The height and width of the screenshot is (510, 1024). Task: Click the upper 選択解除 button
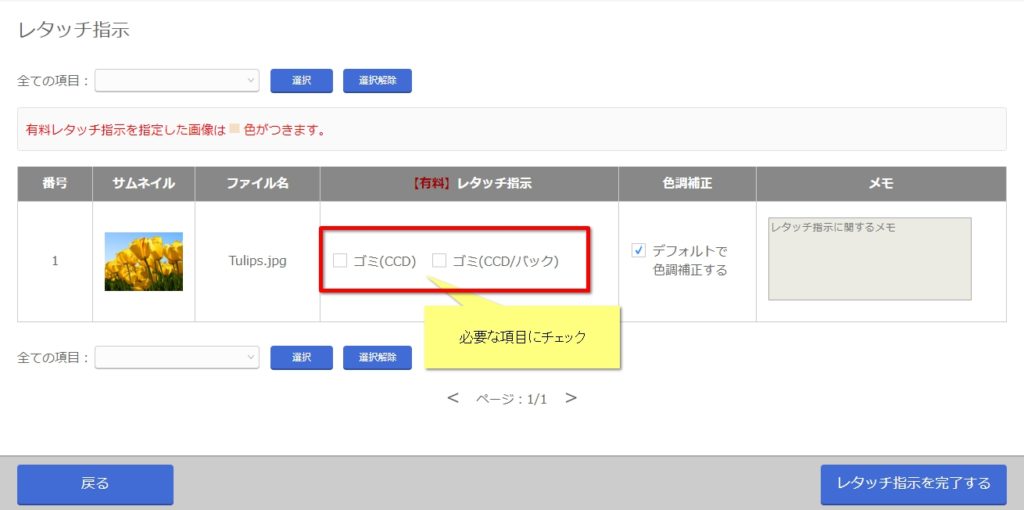377,81
